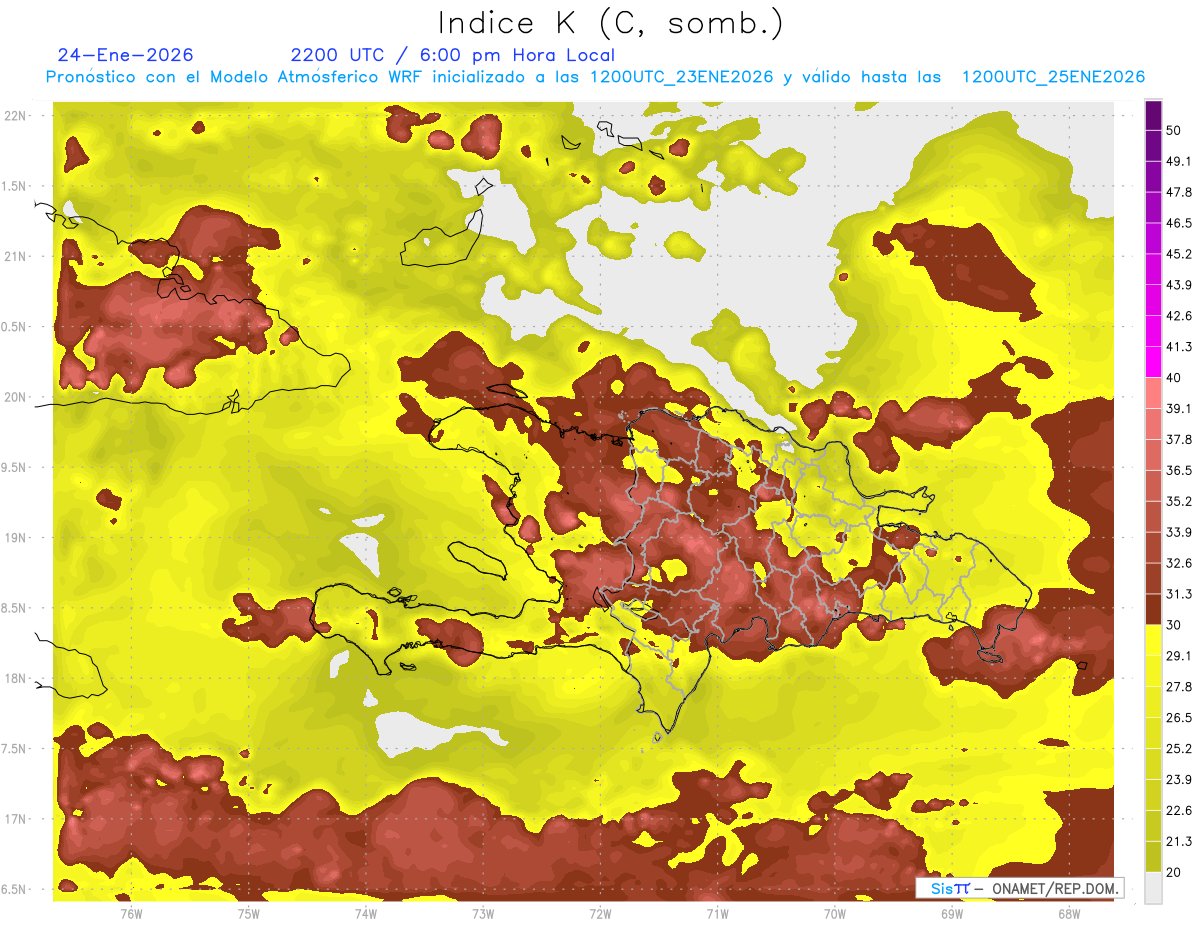Click the color bar value '49.1'
The height and width of the screenshot is (927, 1200).
pyautogui.click(x=1179, y=161)
